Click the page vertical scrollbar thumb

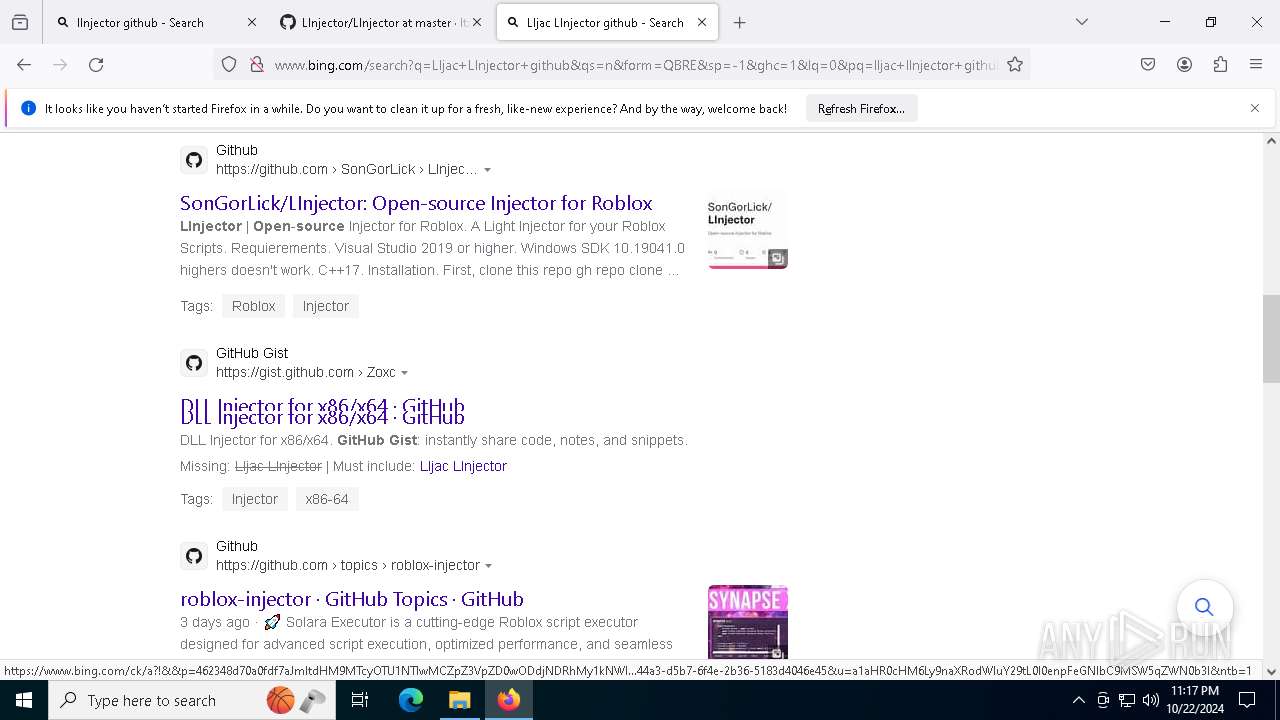coord(1271,339)
